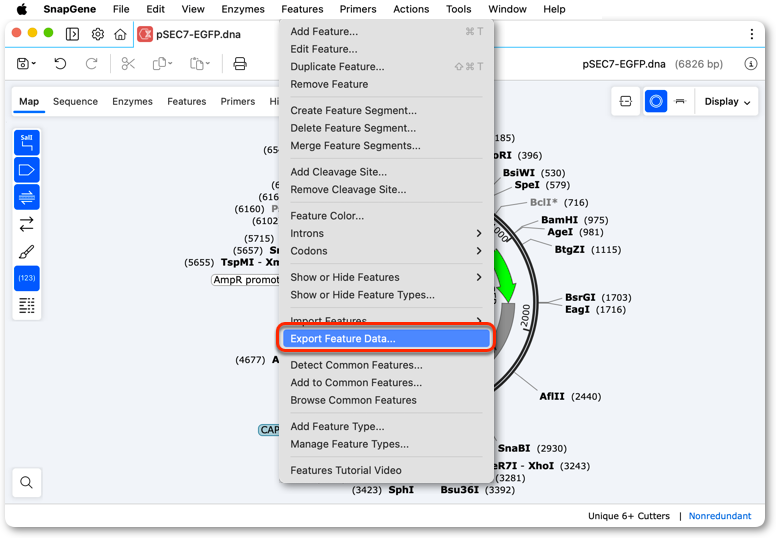The height and width of the screenshot is (538, 776).
Task: Switch to circular map view
Action: (x=656, y=101)
